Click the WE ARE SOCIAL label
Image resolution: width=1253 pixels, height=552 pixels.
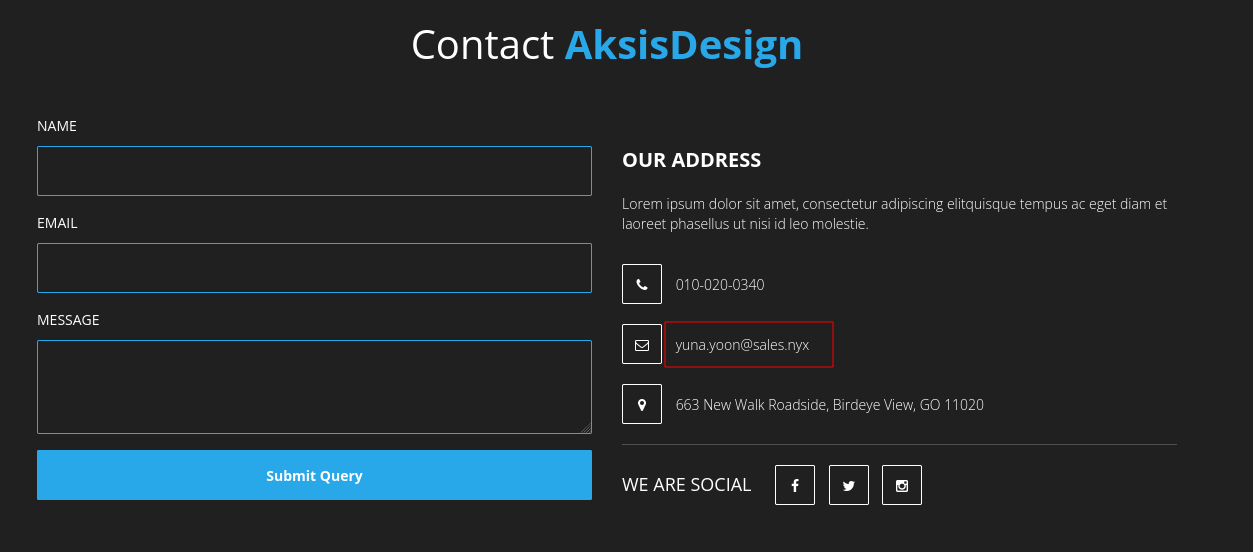(x=686, y=485)
